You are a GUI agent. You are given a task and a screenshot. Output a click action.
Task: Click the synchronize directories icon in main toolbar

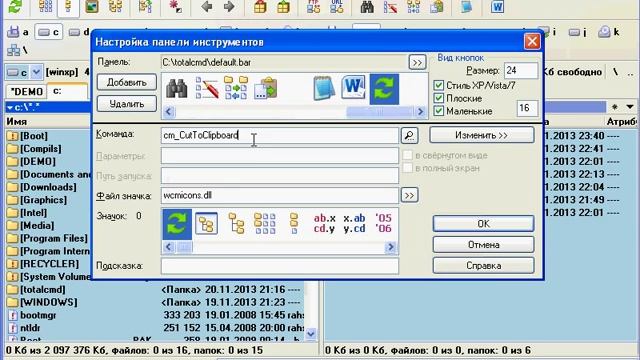(413, 7)
